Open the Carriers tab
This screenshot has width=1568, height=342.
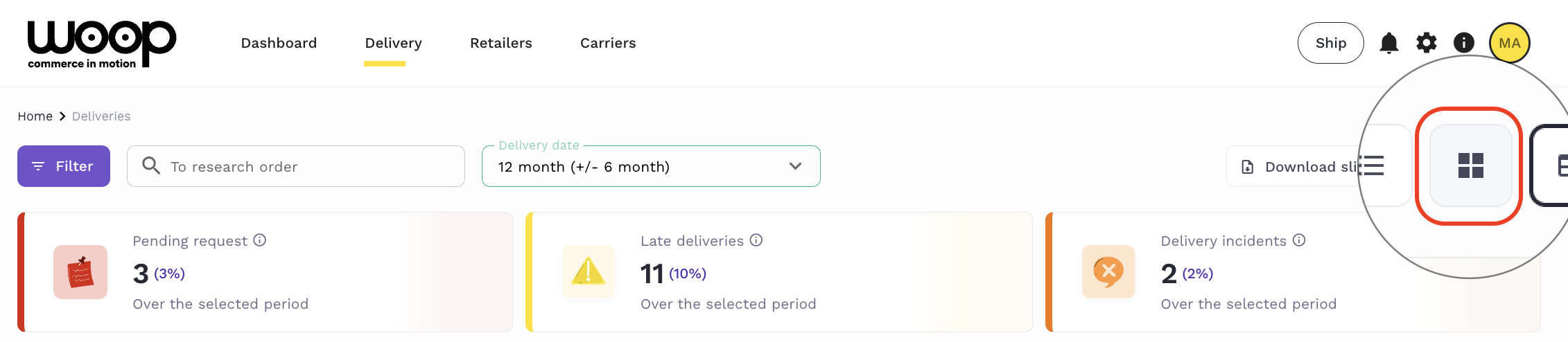(x=607, y=43)
